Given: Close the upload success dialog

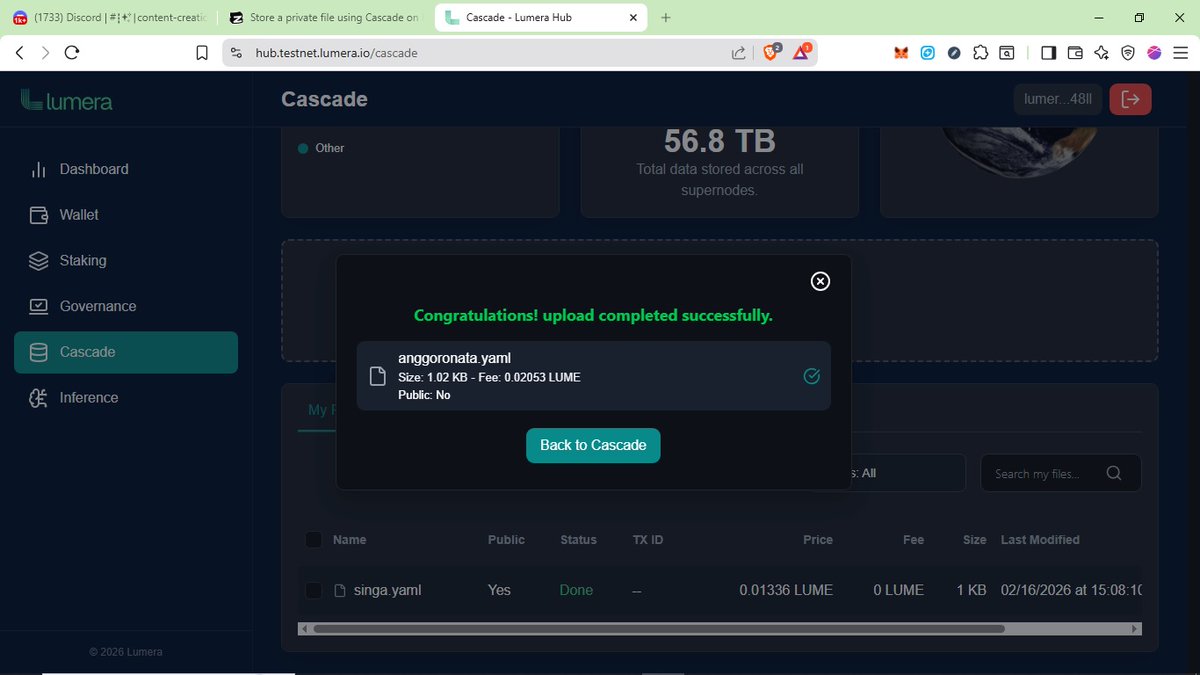Looking at the screenshot, I should (x=820, y=281).
